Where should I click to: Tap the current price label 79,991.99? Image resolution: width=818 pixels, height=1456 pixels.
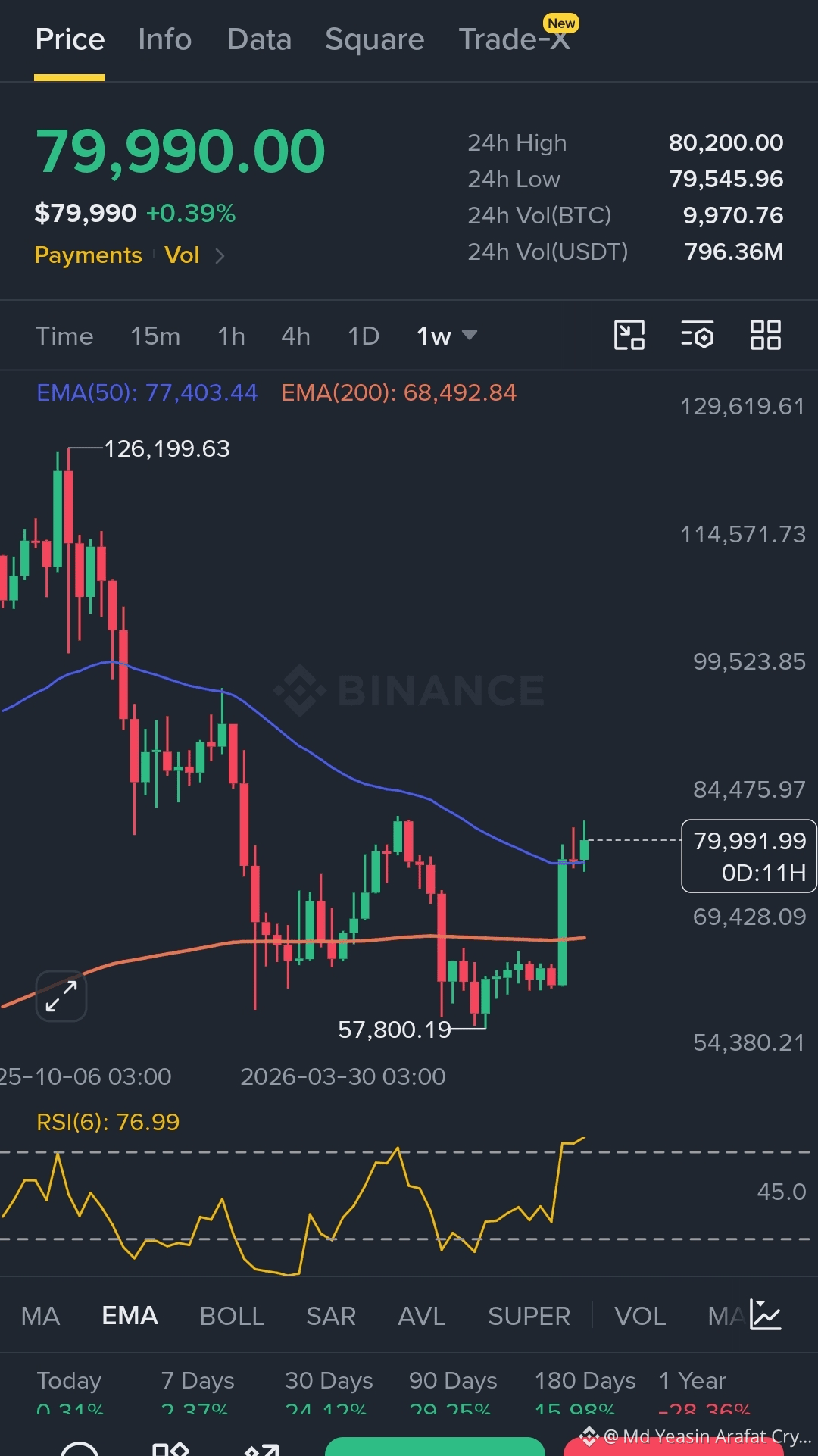(x=749, y=856)
